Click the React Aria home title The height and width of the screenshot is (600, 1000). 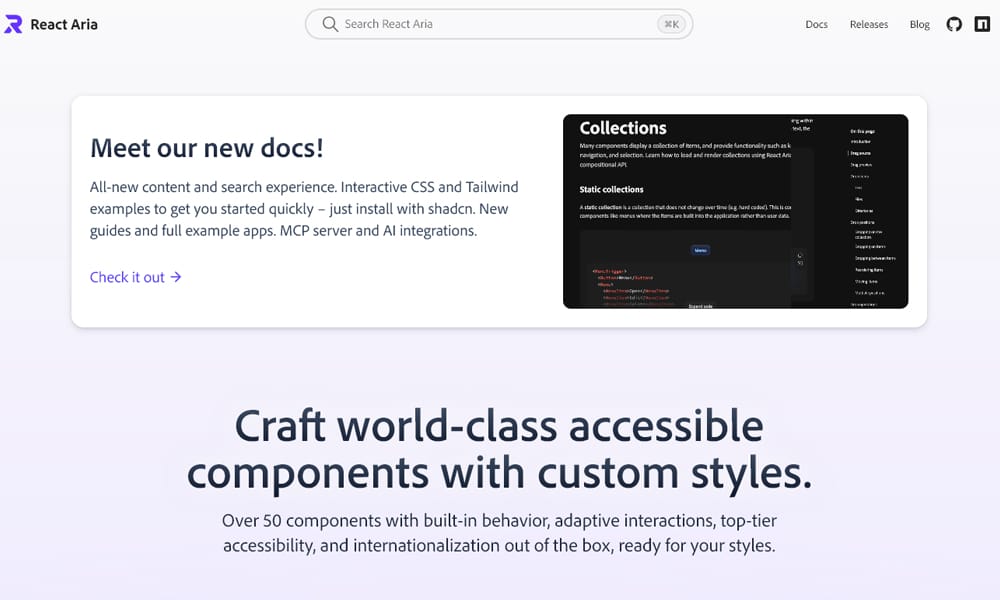[64, 24]
